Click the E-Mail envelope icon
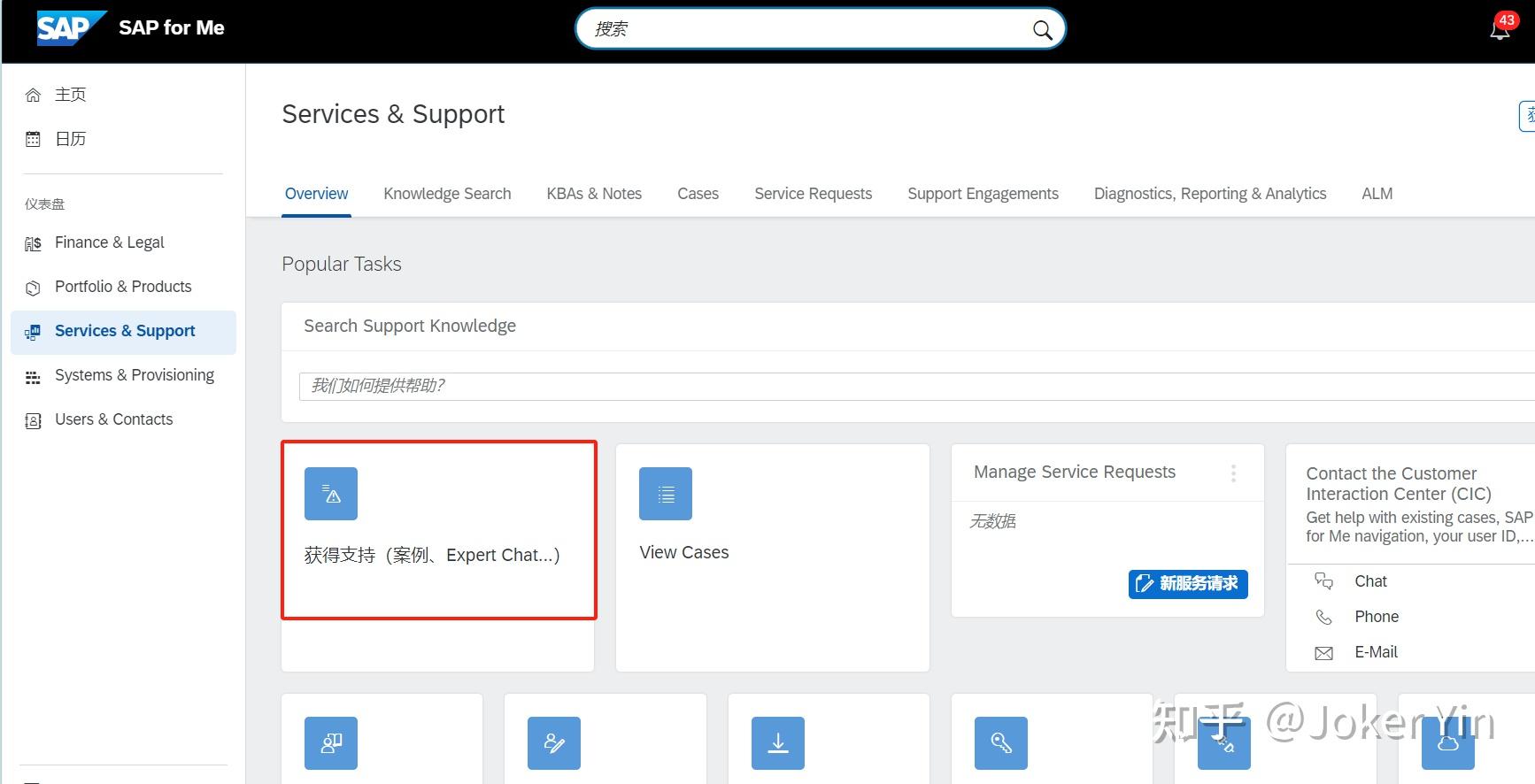1535x784 pixels. (x=1323, y=653)
